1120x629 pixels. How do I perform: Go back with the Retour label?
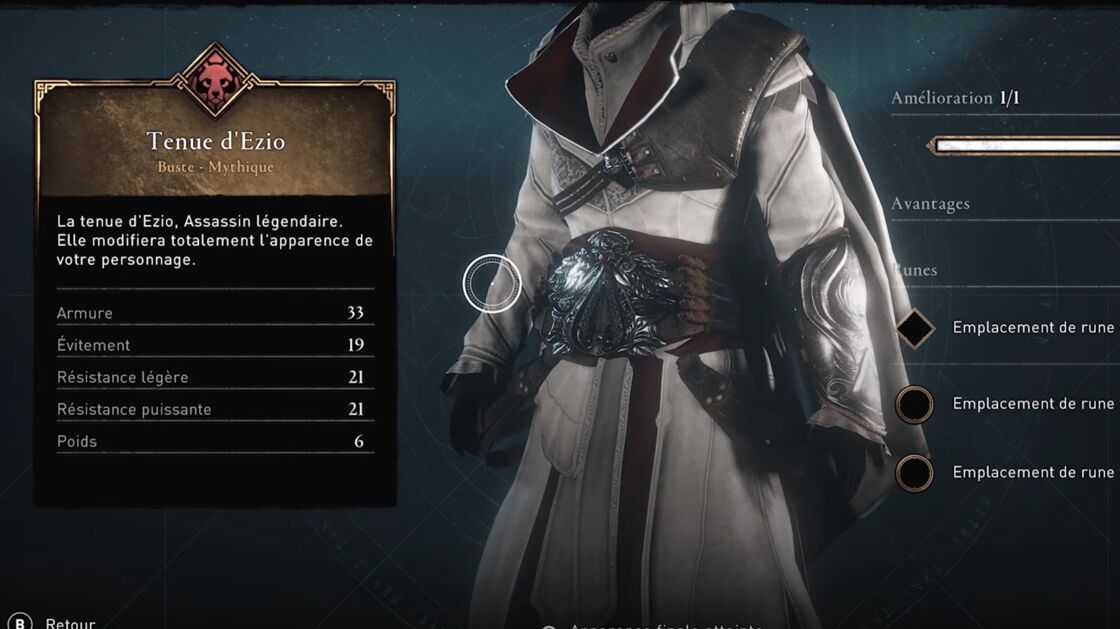[70, 623]
